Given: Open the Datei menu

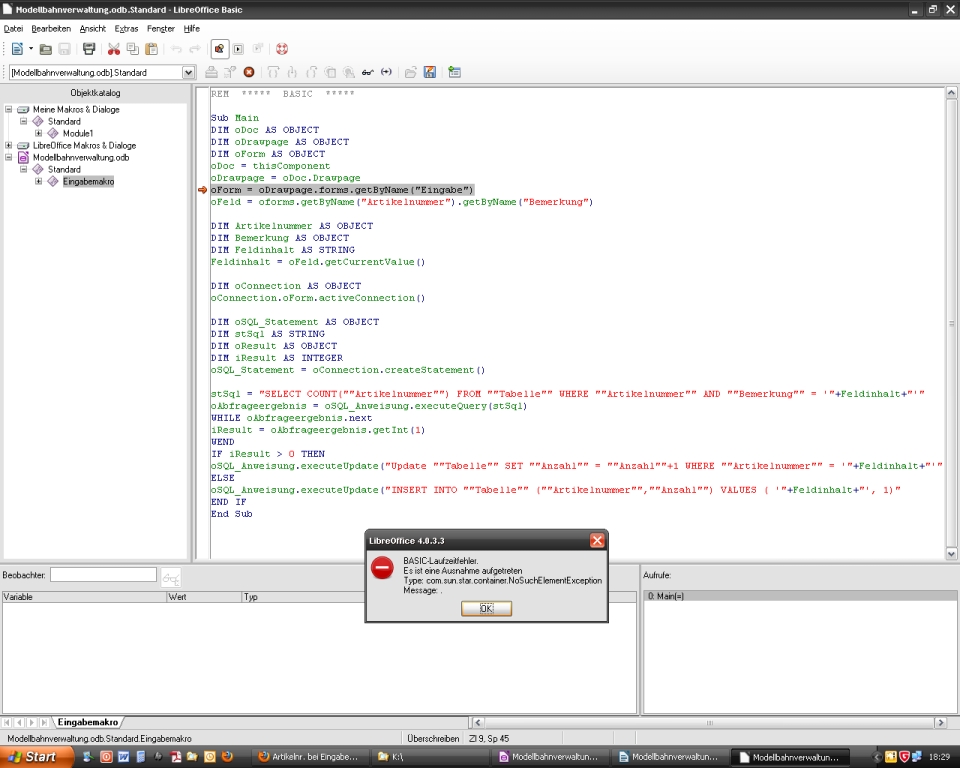Looking at the screenshot, I should tap(13, 29).
